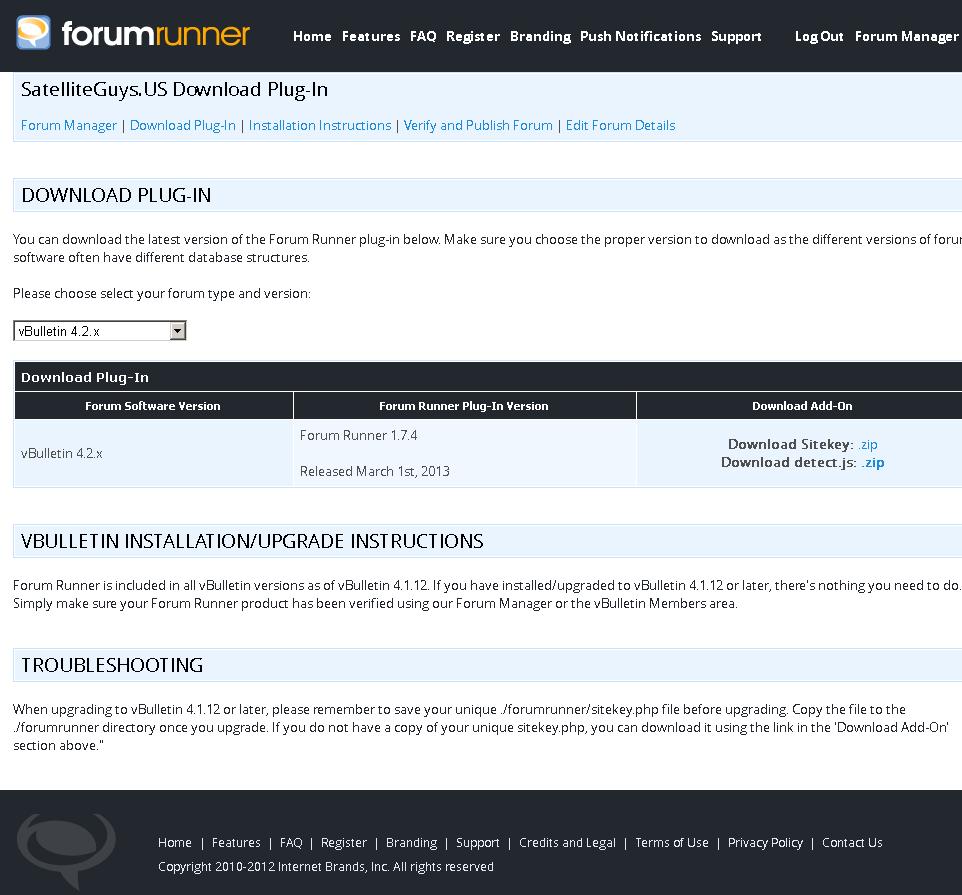Screen dimensions: 962x895
Task: Click the 'Forum Runner Plug-In Version' column header
Action: coord(464,406)
